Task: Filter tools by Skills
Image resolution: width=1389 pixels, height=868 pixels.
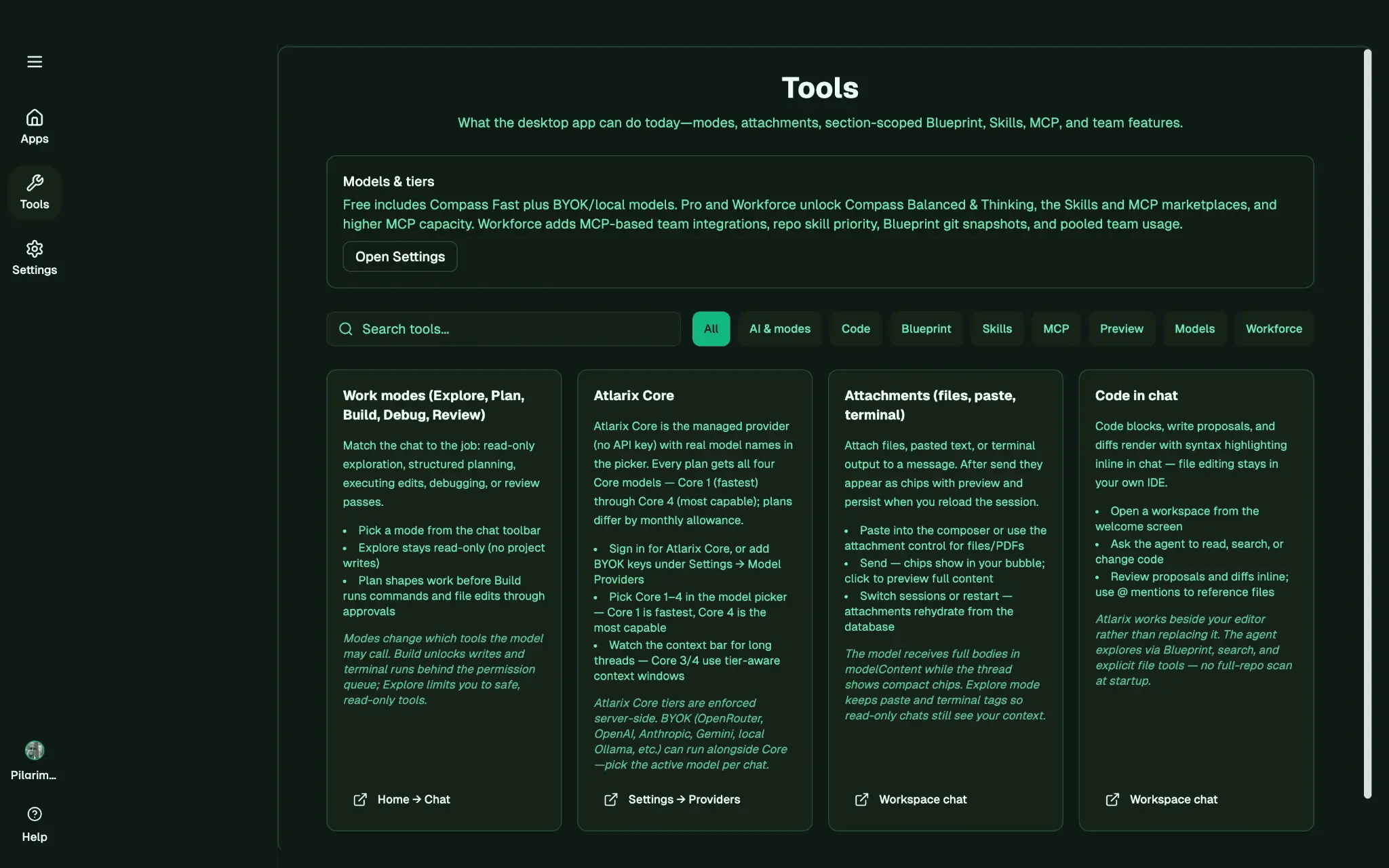Action: 997,329
